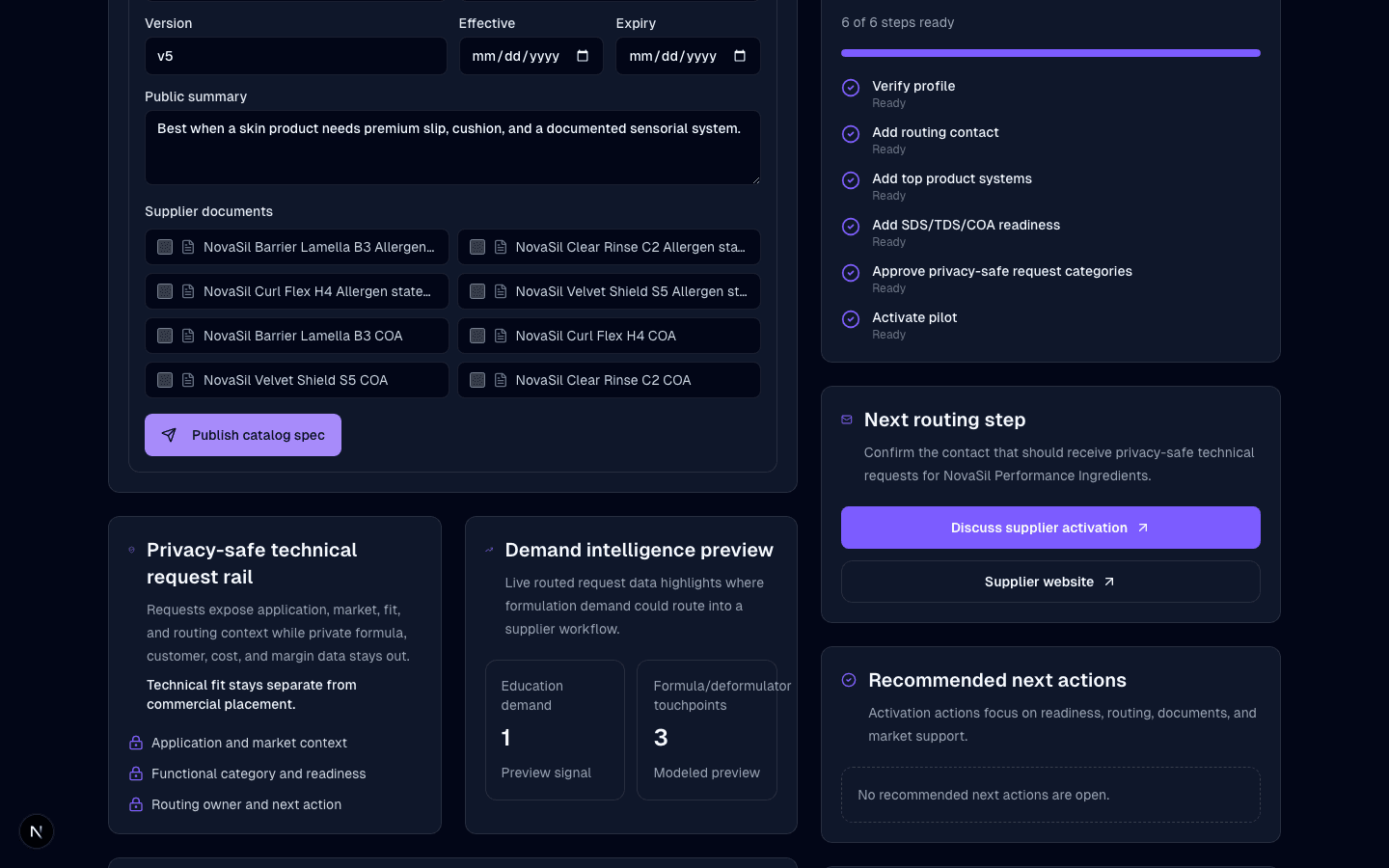Select the Formula/deformulator touchpoints card
Image resolution: width=1389 pixels, height=868 pixels.
coord(707,730)
